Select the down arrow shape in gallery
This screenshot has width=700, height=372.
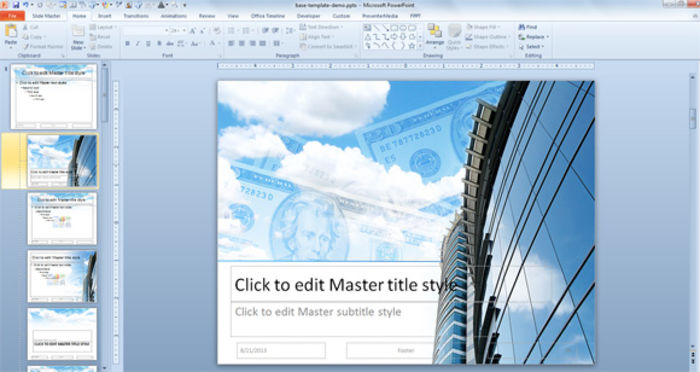403,37
